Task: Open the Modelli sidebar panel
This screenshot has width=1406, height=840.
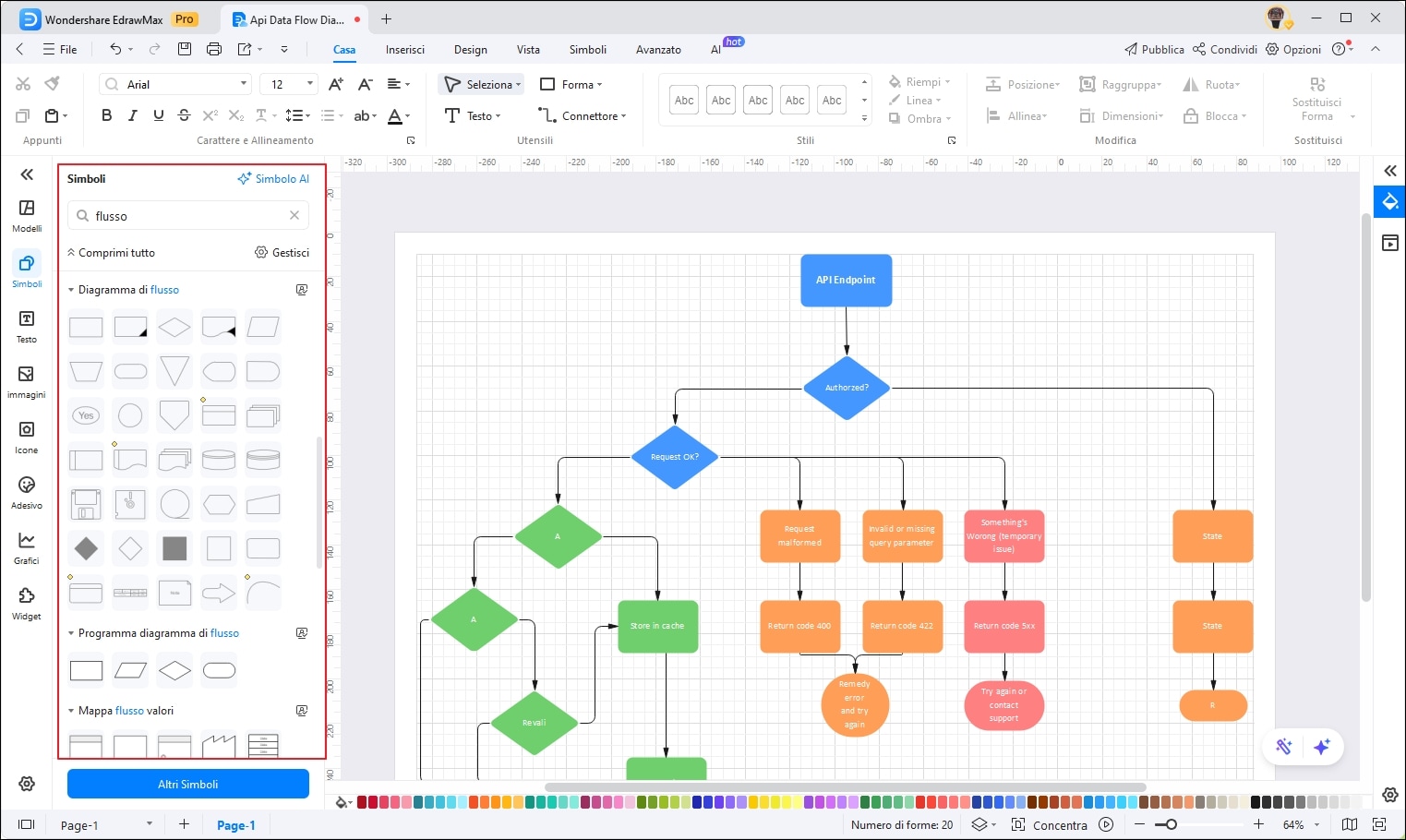Action: [27, 215]
